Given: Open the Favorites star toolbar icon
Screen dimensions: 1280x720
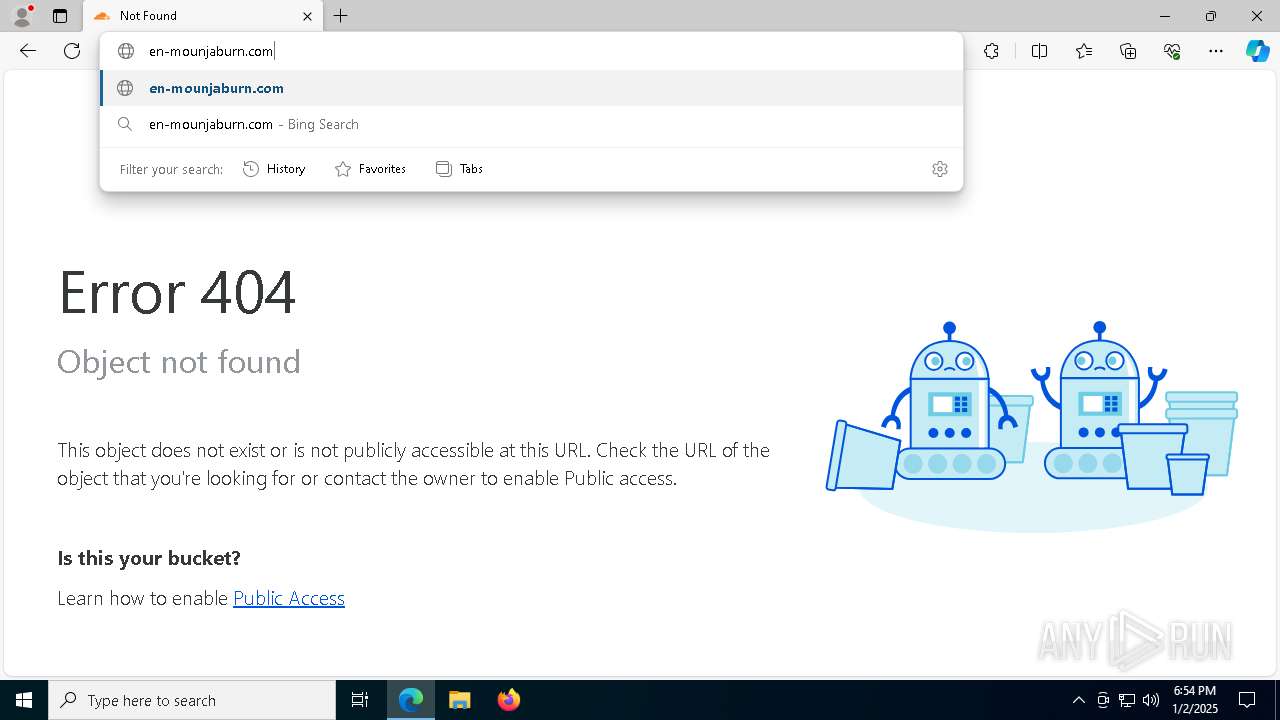Looking at the screenshot, I should tap(1084, 51).
